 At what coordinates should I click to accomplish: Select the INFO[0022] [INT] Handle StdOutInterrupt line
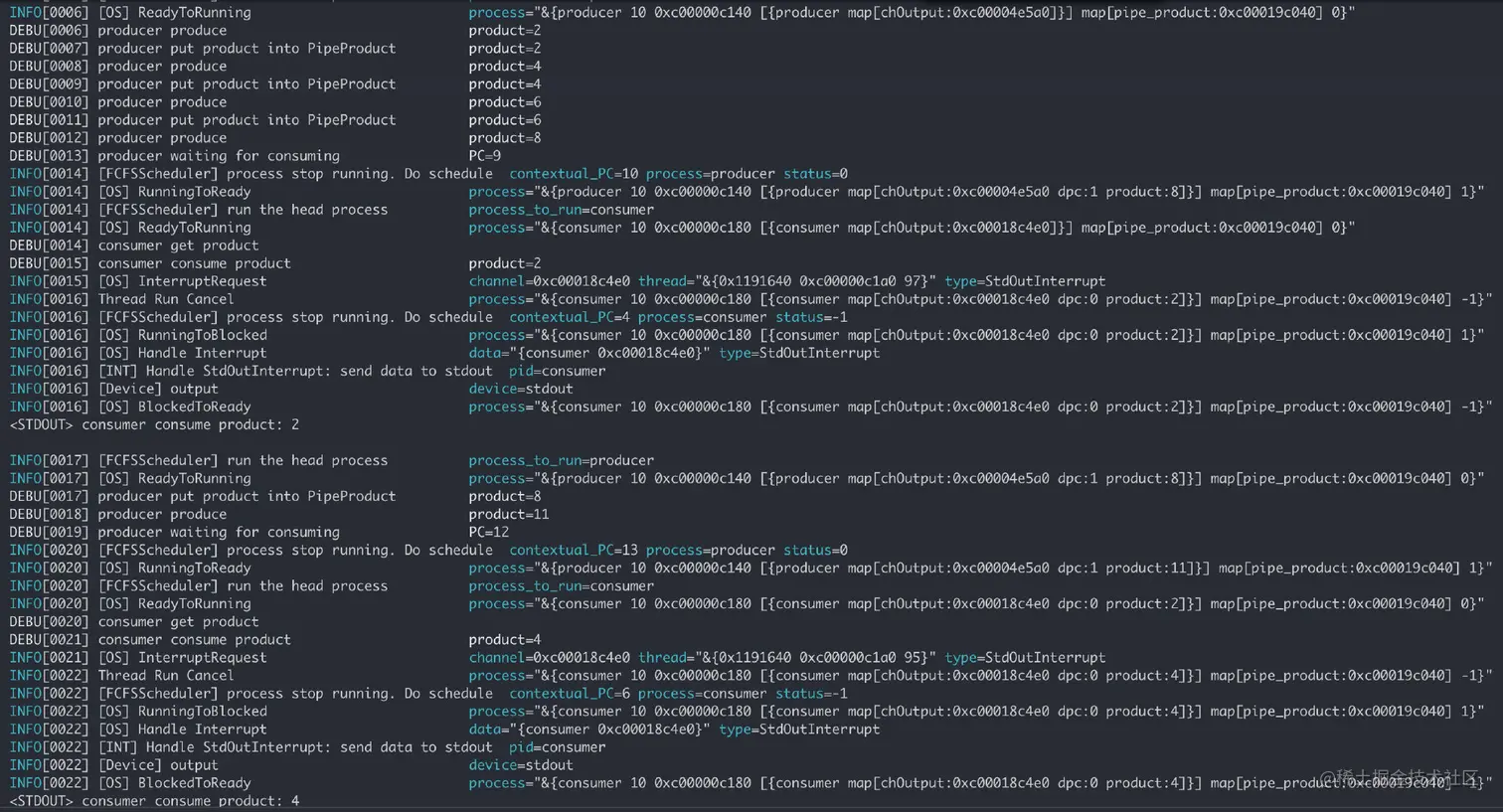click(x=307, y=746)
